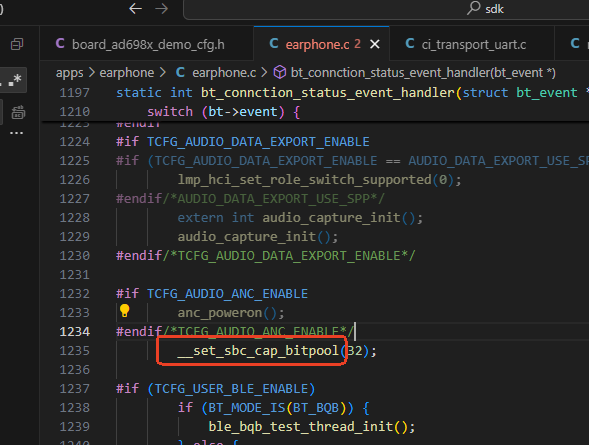This screenshot has height=445, width=589.
Task: Click the 'apps' breadcrumb
Action: click(69, 73)
